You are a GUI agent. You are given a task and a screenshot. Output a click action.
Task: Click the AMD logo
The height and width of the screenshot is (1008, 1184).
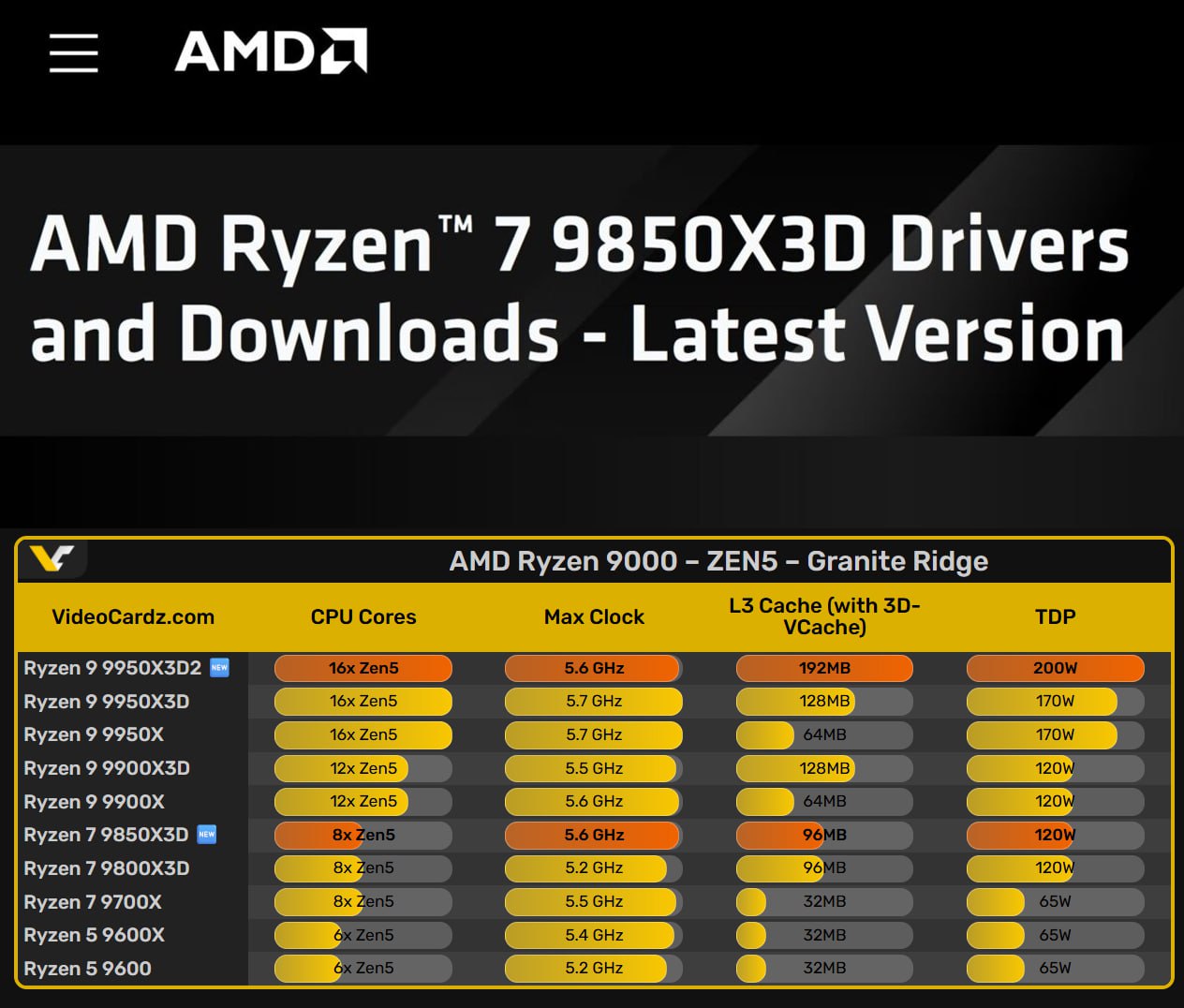pos(272,53)
